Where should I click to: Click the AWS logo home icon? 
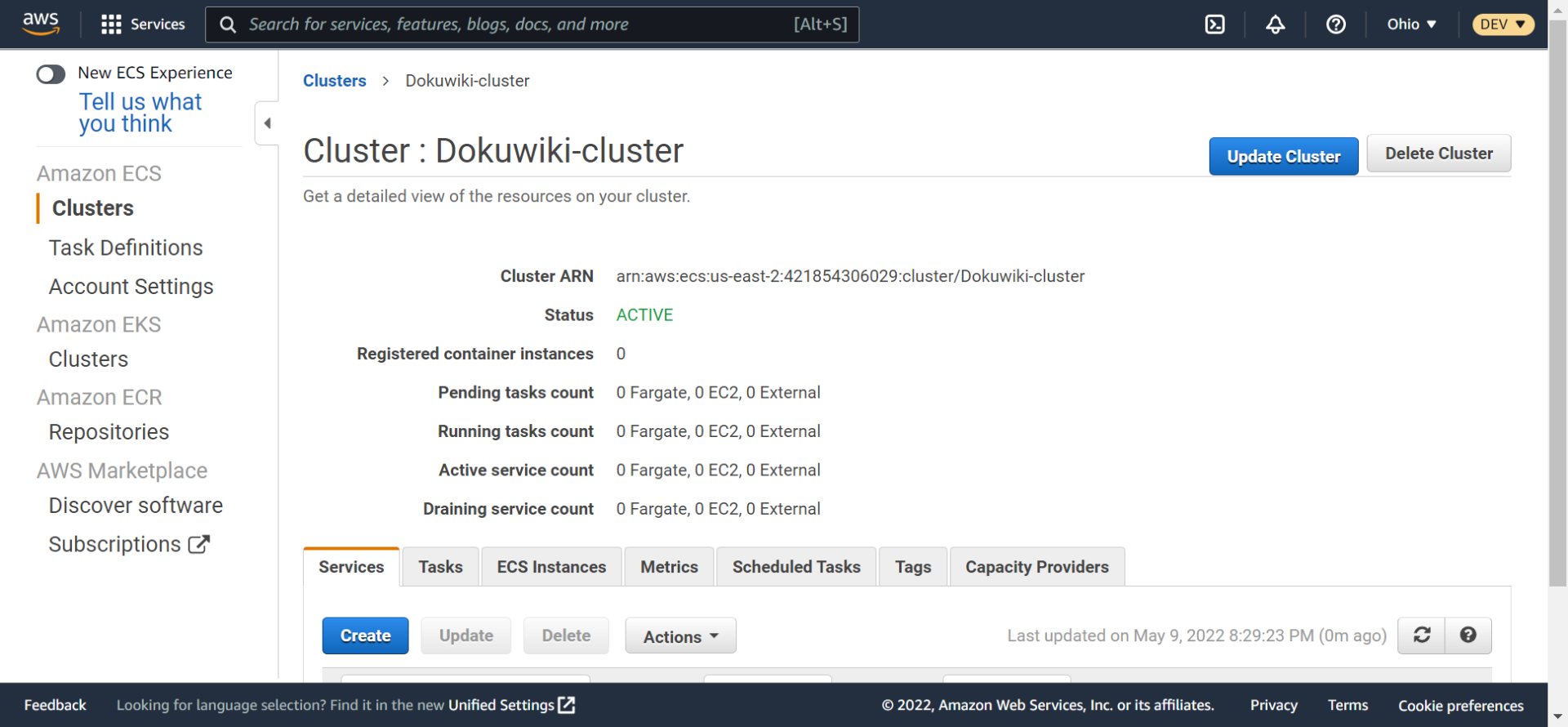[41, 24]
